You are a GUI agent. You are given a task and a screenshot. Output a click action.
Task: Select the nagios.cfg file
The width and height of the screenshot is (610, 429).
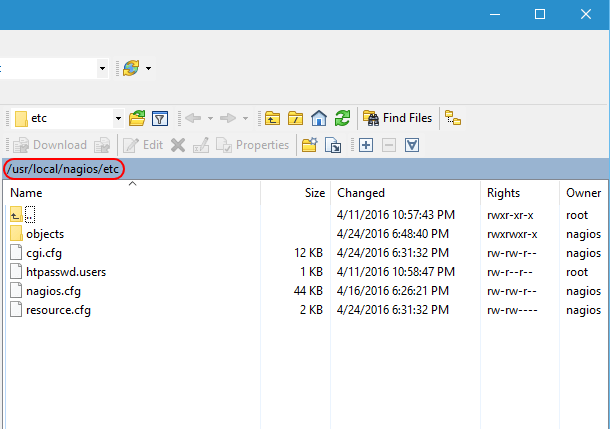click(53, 291)
